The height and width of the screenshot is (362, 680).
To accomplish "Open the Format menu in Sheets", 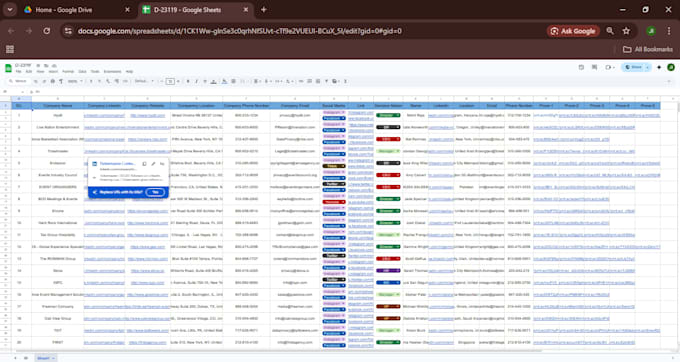I will pos(68,72).
